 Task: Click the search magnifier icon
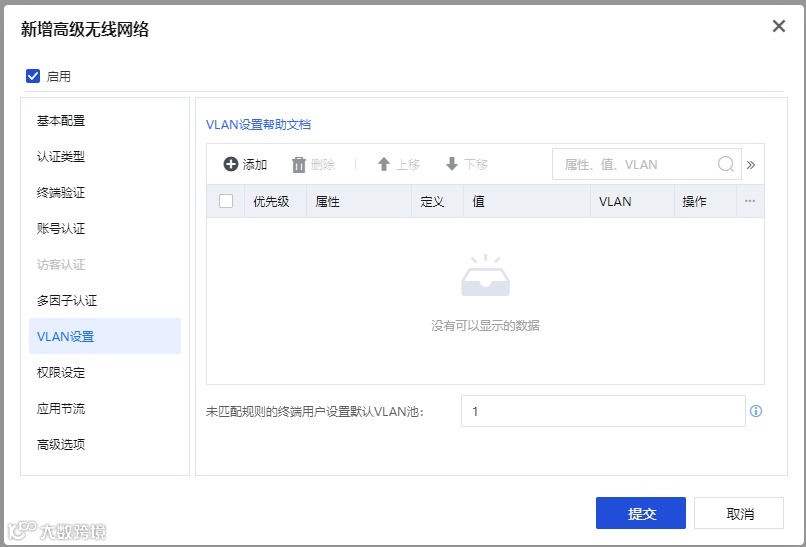[x=725, y=164]
